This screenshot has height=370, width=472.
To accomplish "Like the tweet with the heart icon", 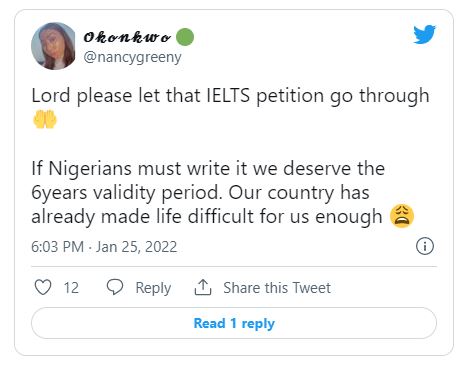I will [43, 287].
